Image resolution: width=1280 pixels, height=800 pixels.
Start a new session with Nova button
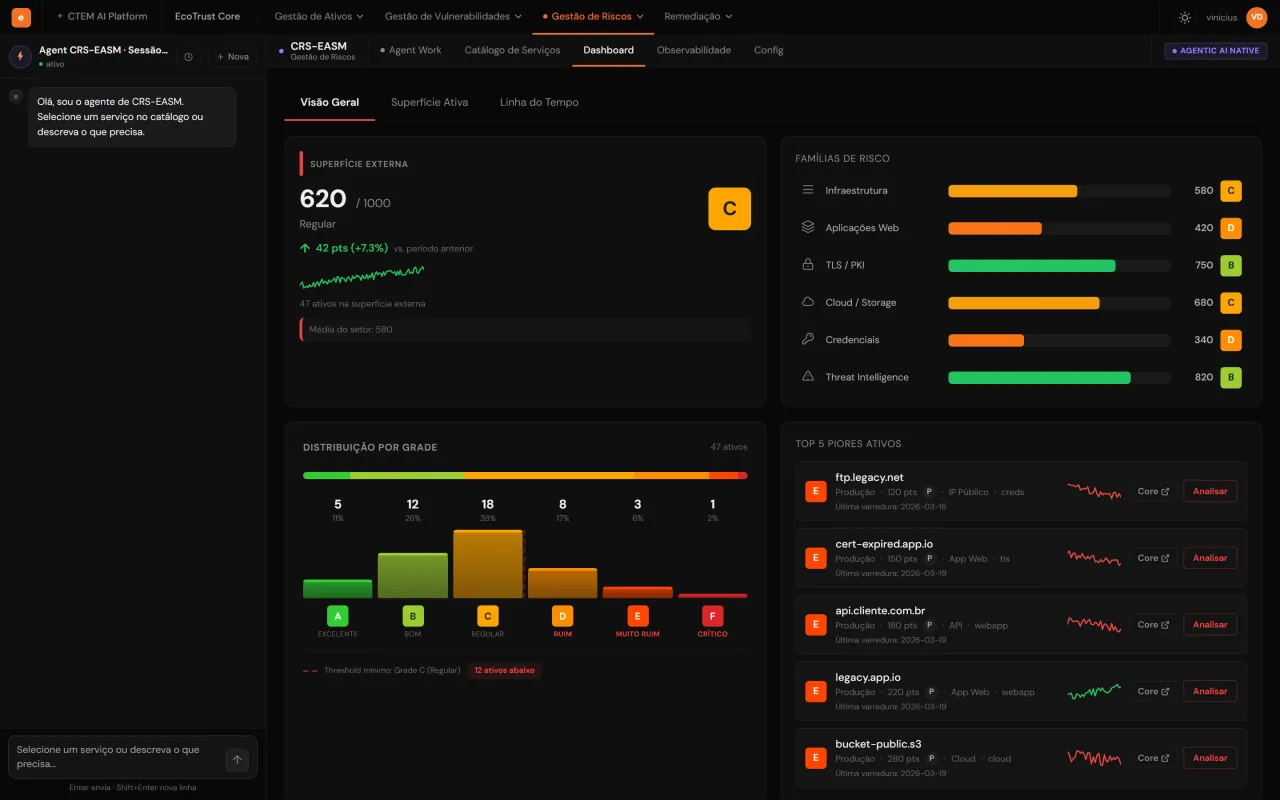(233, 57)
